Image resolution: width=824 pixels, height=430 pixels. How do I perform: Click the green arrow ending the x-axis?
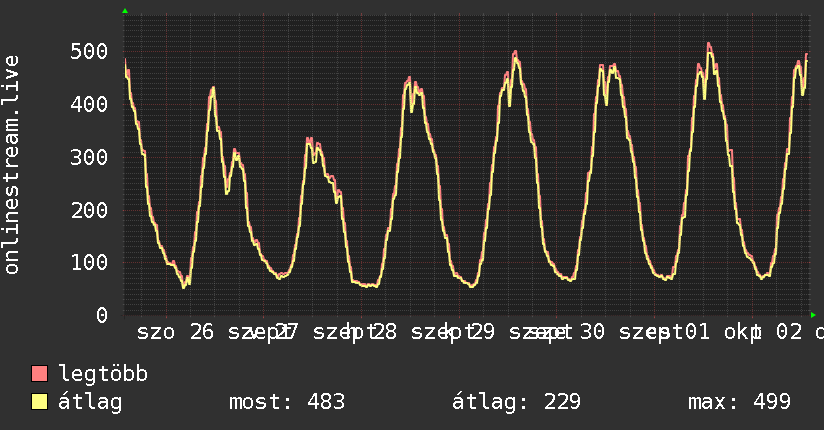pos(813,315)
